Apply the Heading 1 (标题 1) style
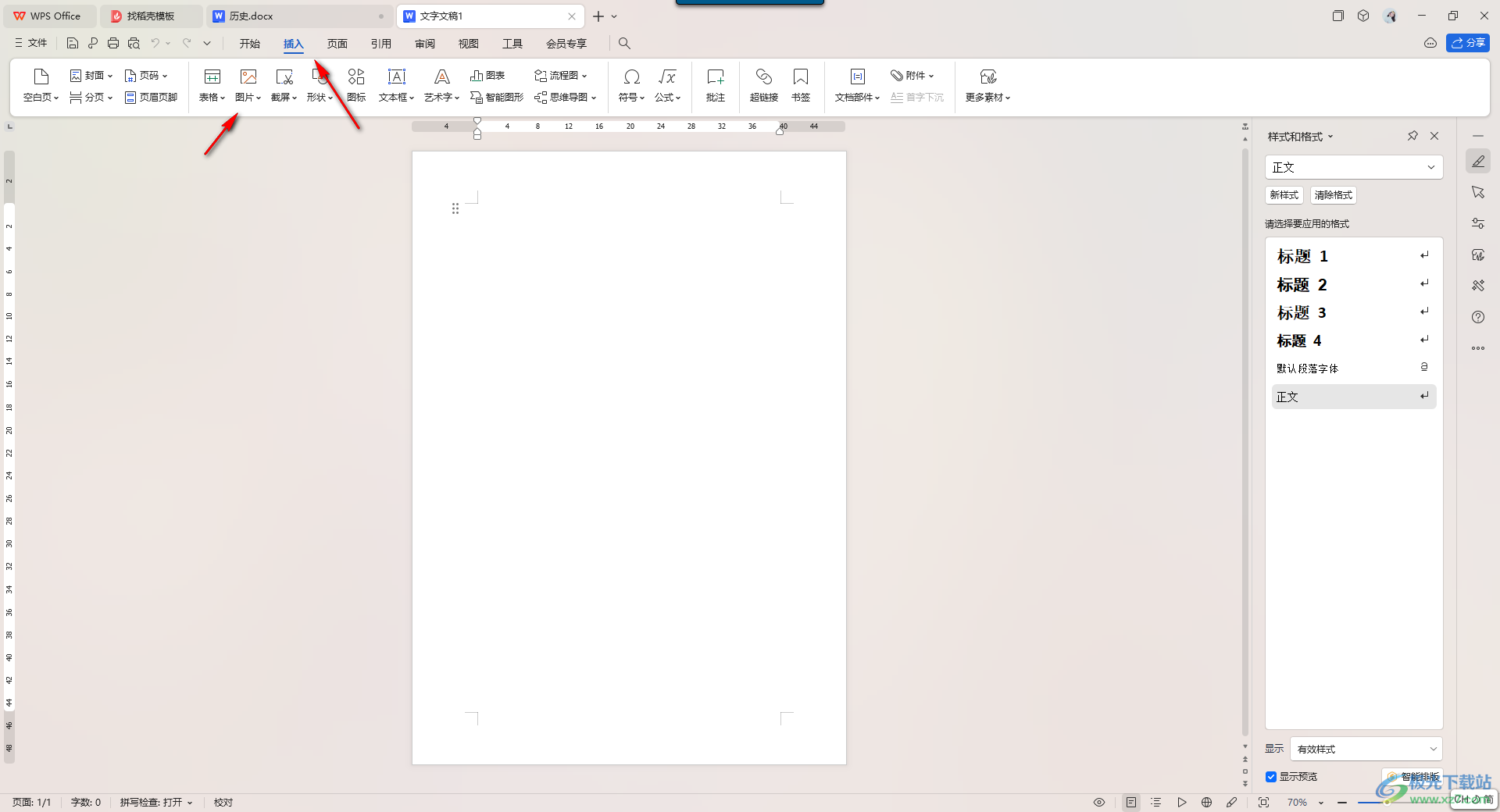Image resolution: width=1500 pixels, height=812 pixels. point(1354,256)
